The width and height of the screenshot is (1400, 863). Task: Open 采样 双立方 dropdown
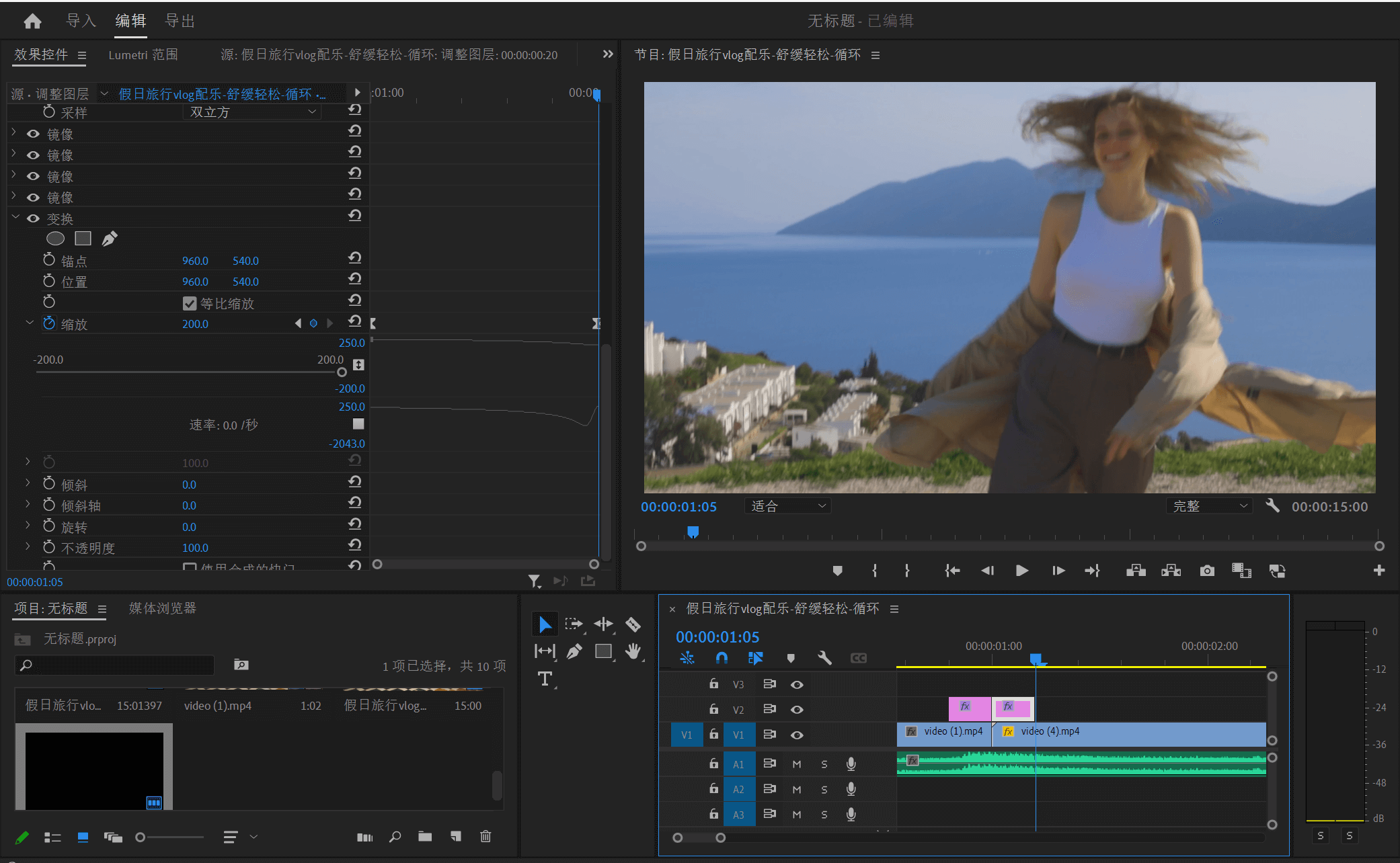point(251,112)
